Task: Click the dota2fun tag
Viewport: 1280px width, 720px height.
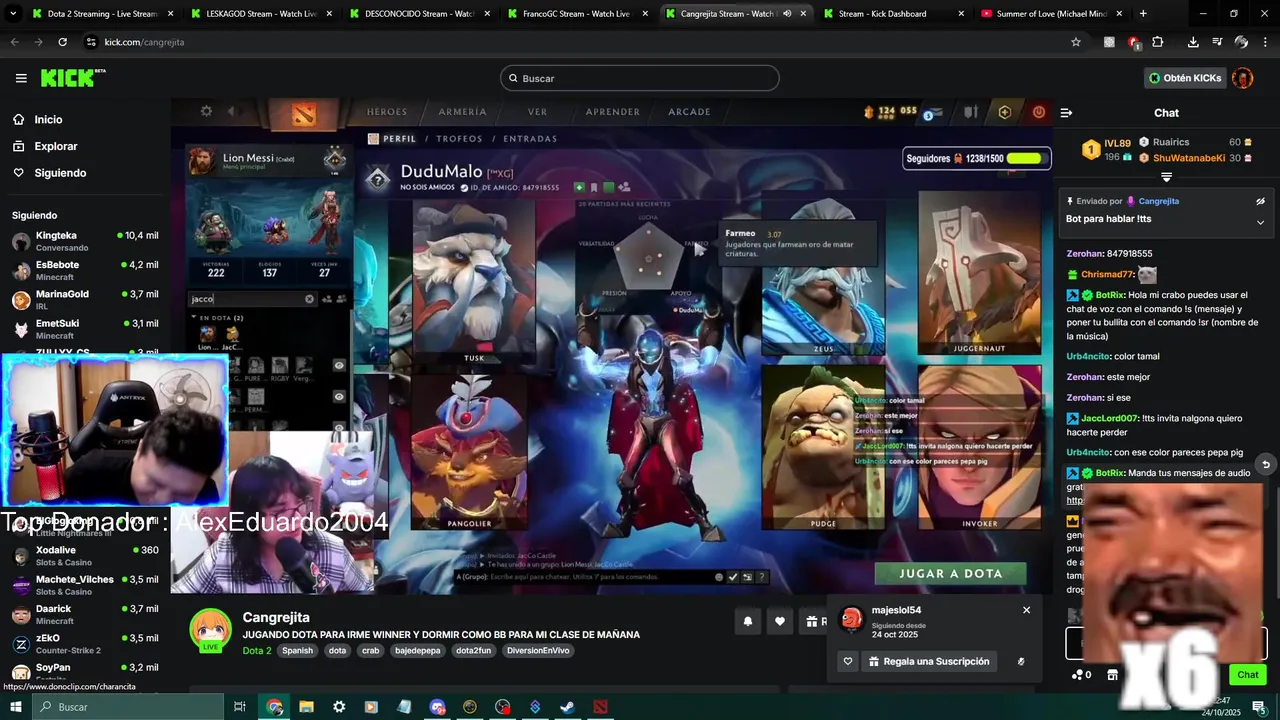Action: point(474,651)
